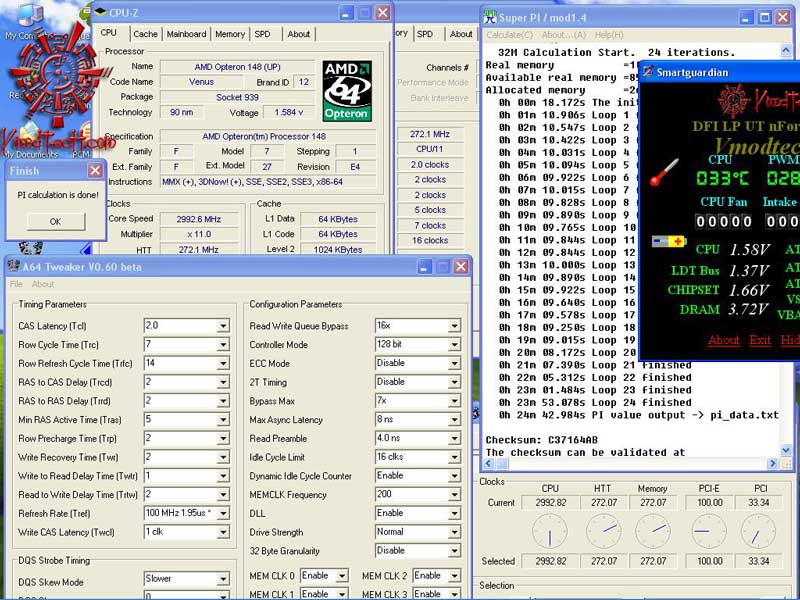Click left arrow of Super PI horizontal scrollbar
Screen dimensions: 800x600
[x=489, y=463]
